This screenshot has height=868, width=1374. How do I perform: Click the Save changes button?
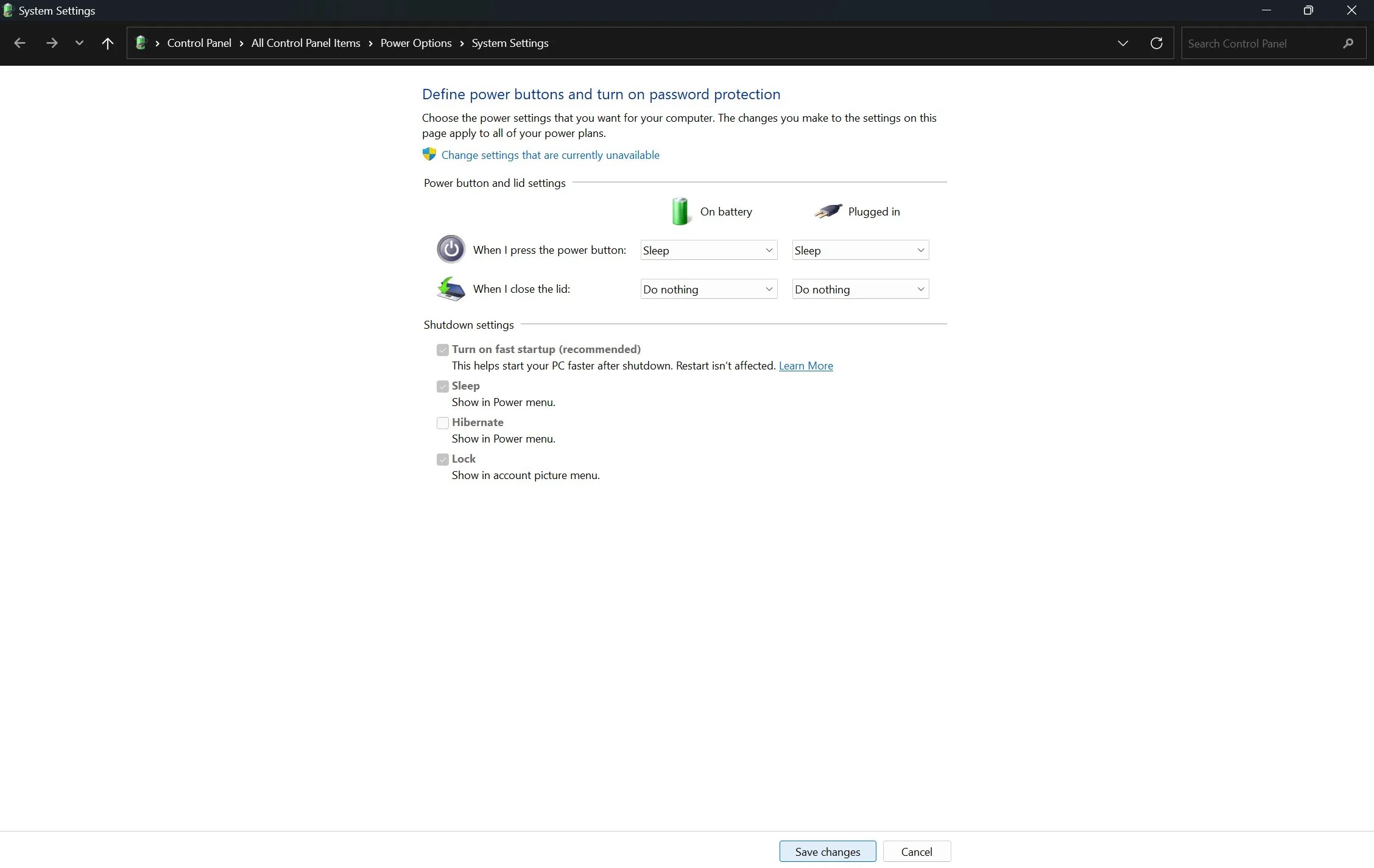(x=826, y=851)
